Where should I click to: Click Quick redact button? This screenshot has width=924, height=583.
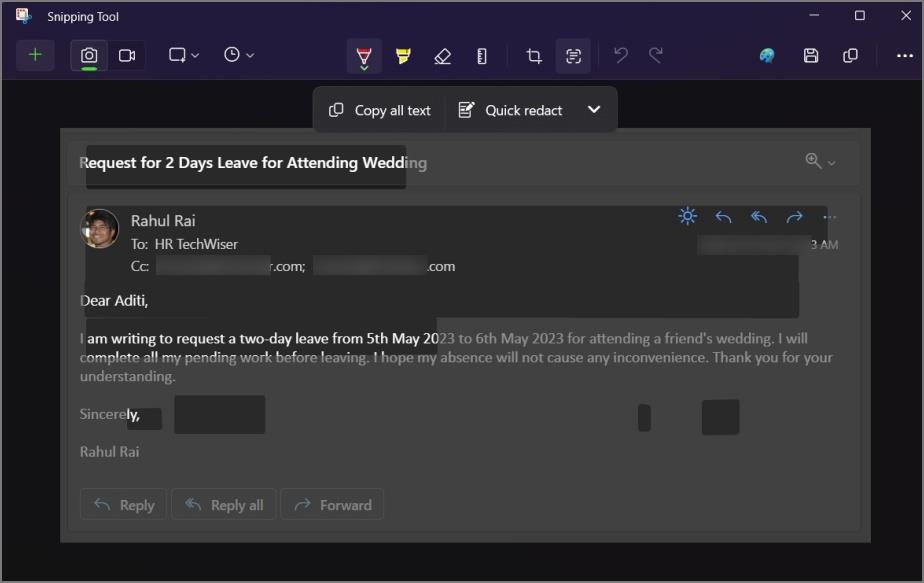510,110
